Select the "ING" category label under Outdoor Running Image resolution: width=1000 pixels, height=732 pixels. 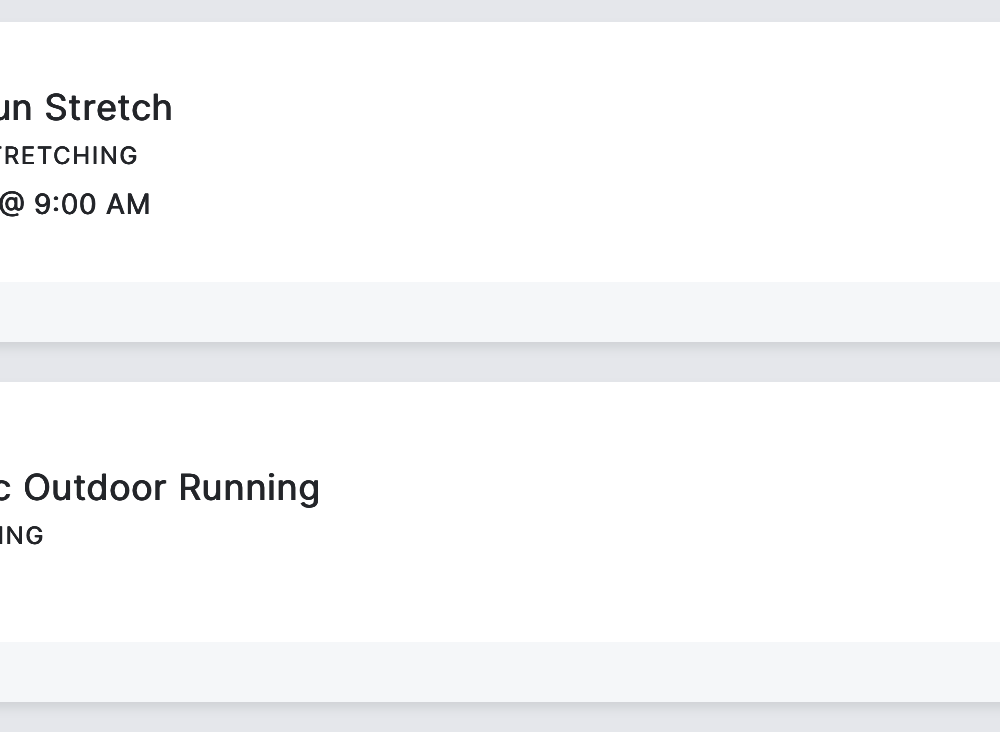(x=21, y=536)
